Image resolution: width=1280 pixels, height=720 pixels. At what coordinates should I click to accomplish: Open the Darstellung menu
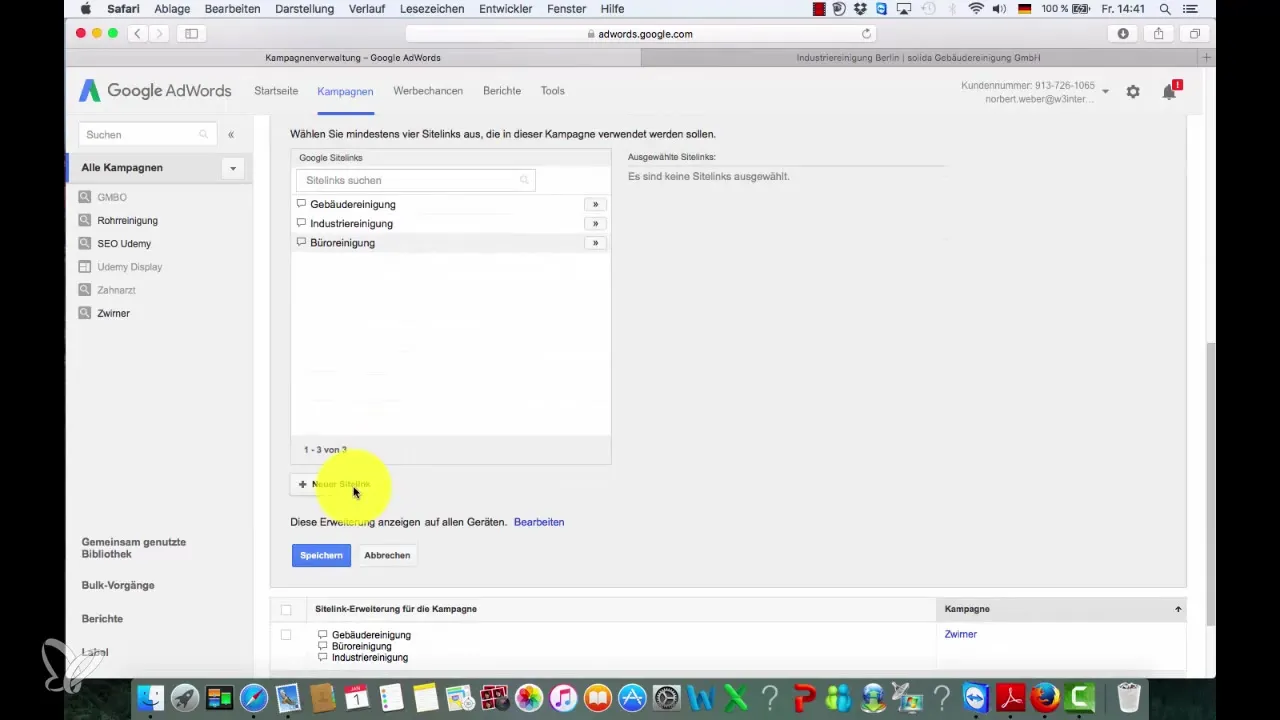tap(303, 9)
